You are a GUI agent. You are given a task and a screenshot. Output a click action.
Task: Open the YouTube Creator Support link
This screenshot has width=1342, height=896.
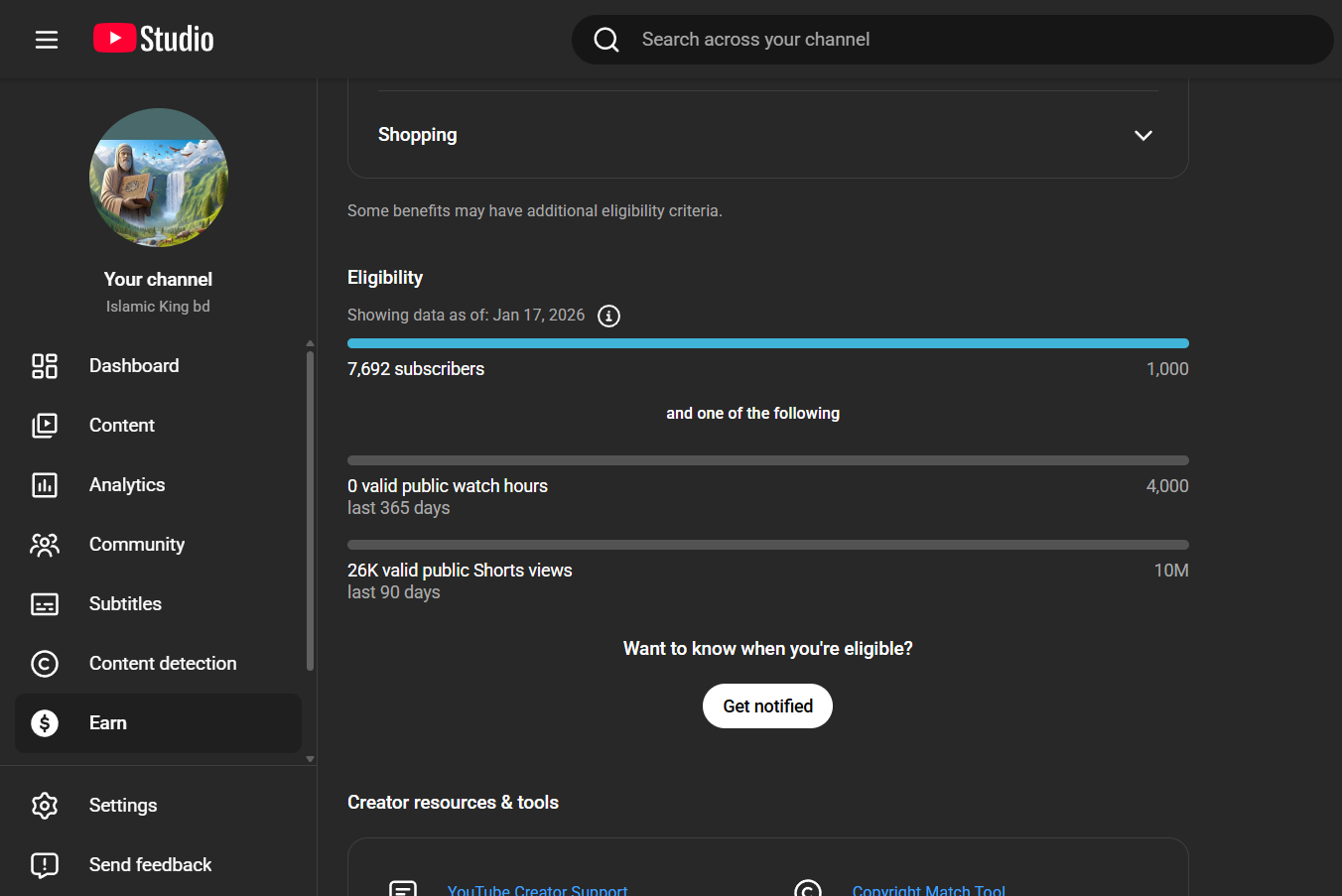537,889
